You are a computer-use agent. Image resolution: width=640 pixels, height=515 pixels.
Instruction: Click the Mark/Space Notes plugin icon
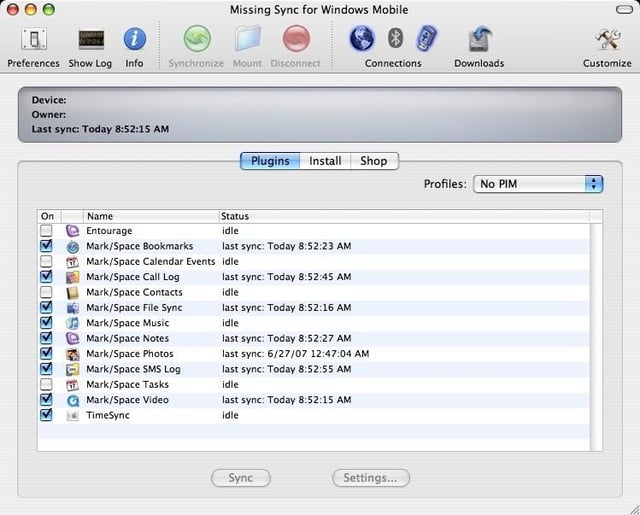72,338
